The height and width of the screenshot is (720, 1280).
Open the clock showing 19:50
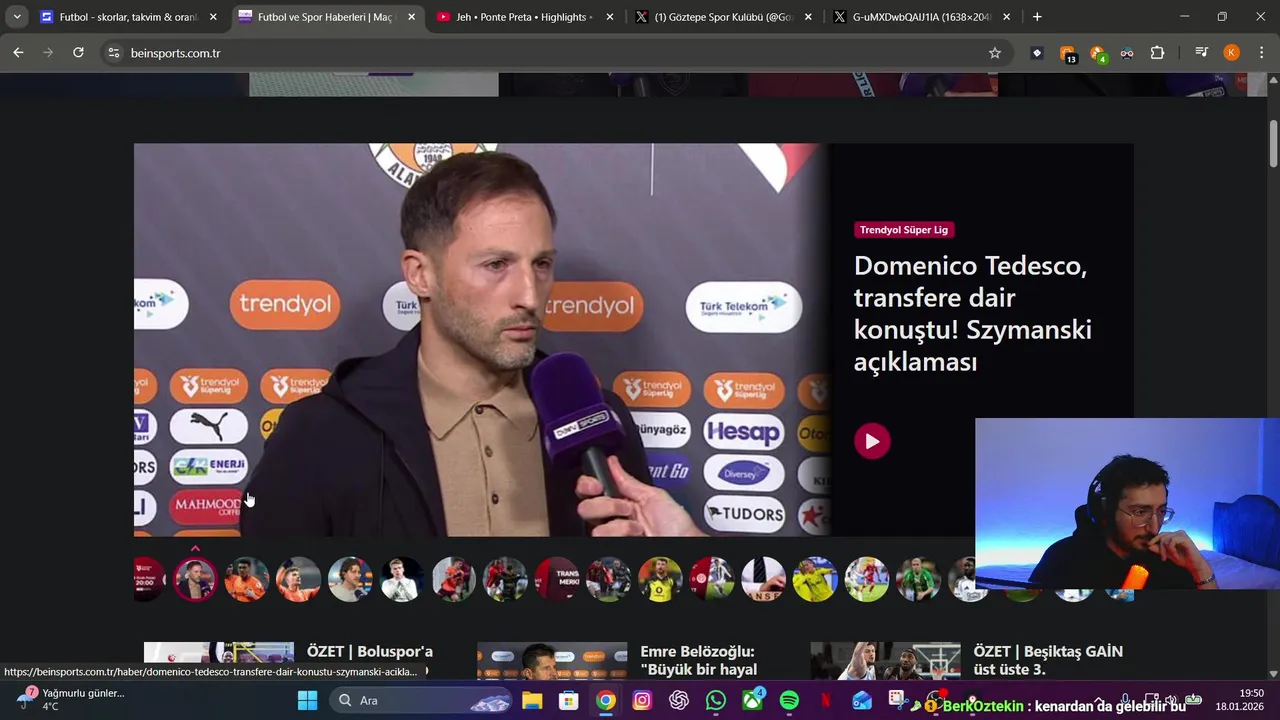tap(1240, 699)
